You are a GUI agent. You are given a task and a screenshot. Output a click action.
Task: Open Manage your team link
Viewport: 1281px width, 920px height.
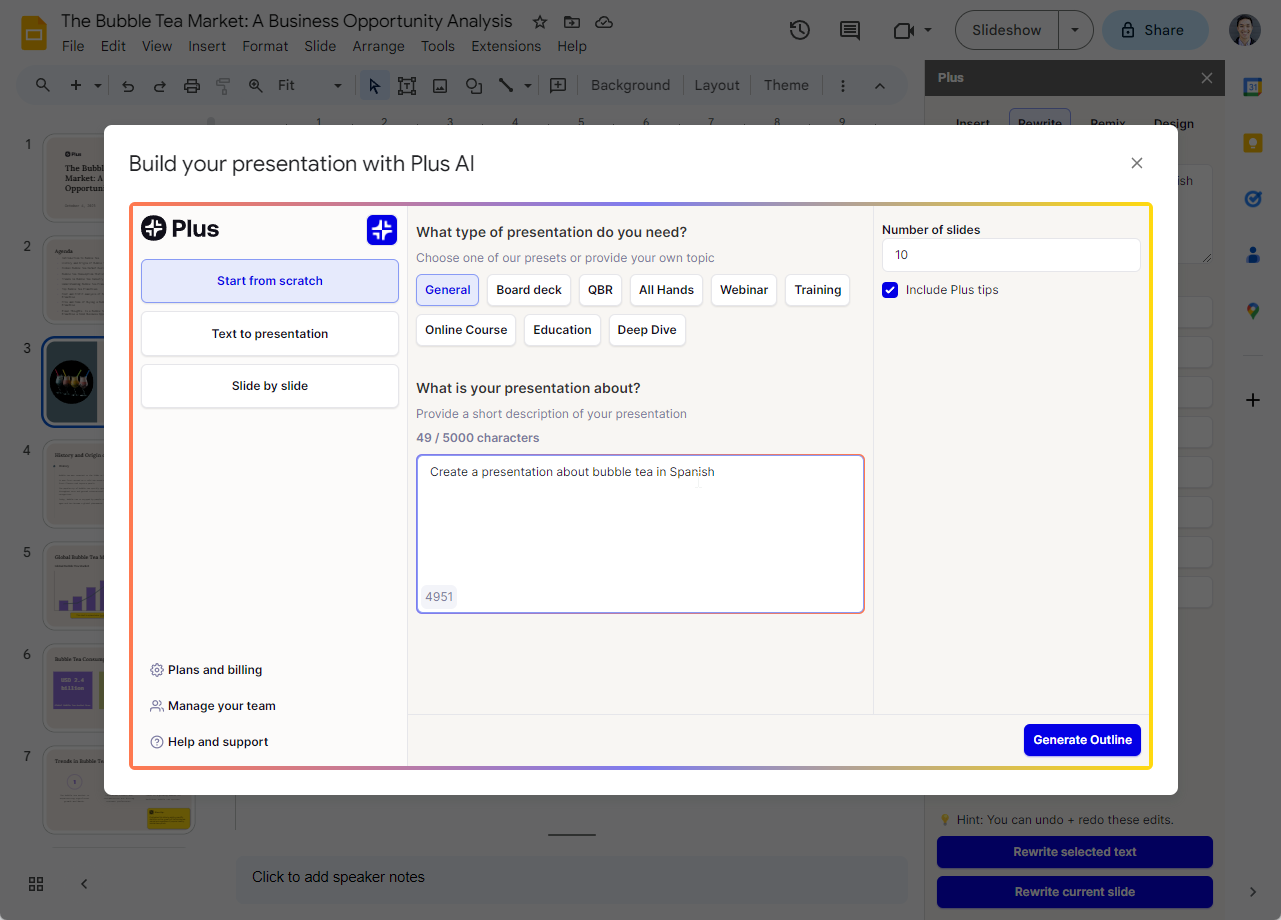[x=212, y=706]
